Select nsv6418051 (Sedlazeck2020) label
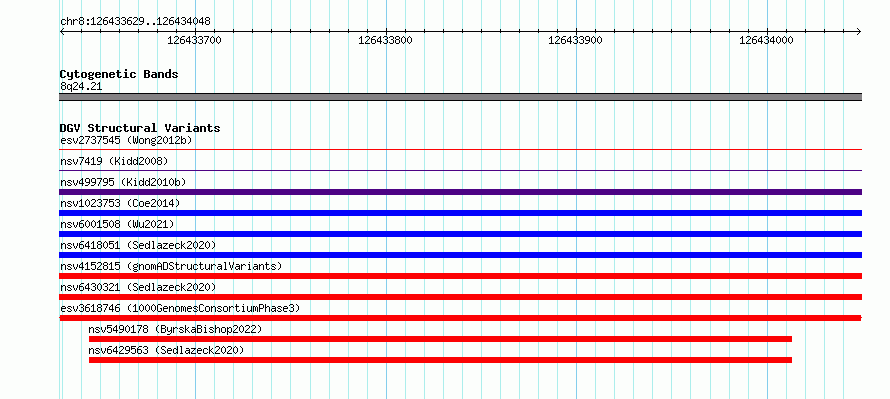Screen dimensions: 890x399 (138, 245)
